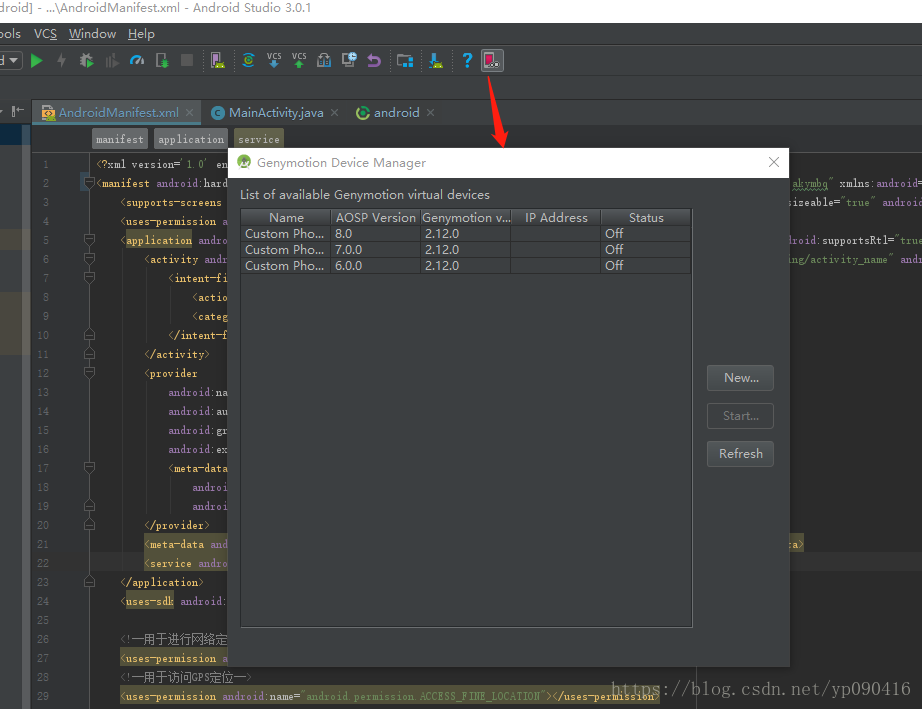Click VCS Commit up-arrow icon
This screenshot has height=709, width=922.
[x=299, y=60]
